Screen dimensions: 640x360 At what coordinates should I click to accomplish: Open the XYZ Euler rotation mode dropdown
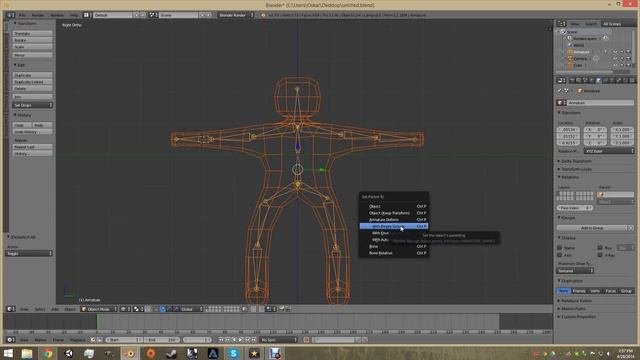point(609,151)
